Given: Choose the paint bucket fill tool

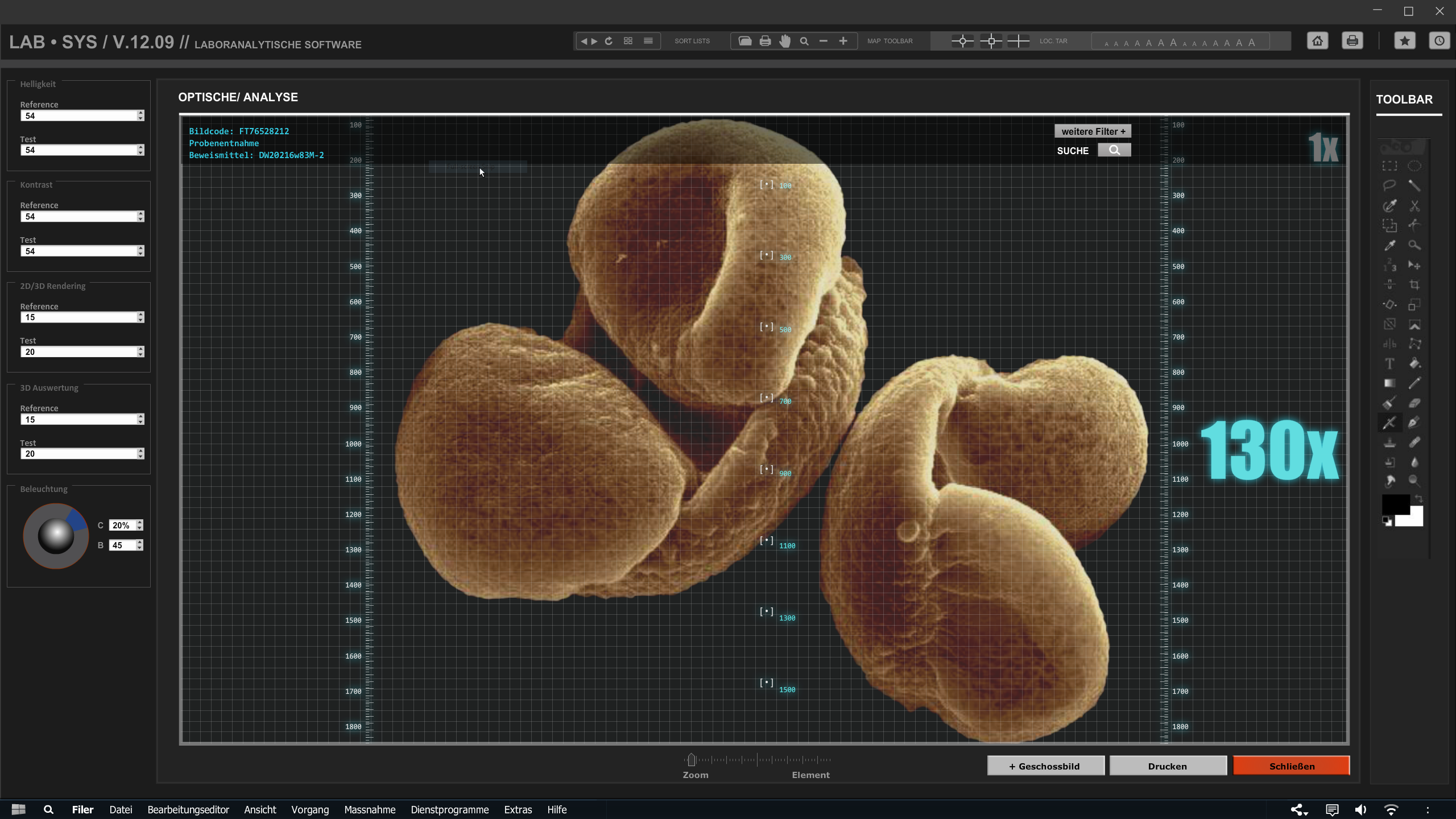Looking at the screenshot, I should click(x=1414, y=363).
